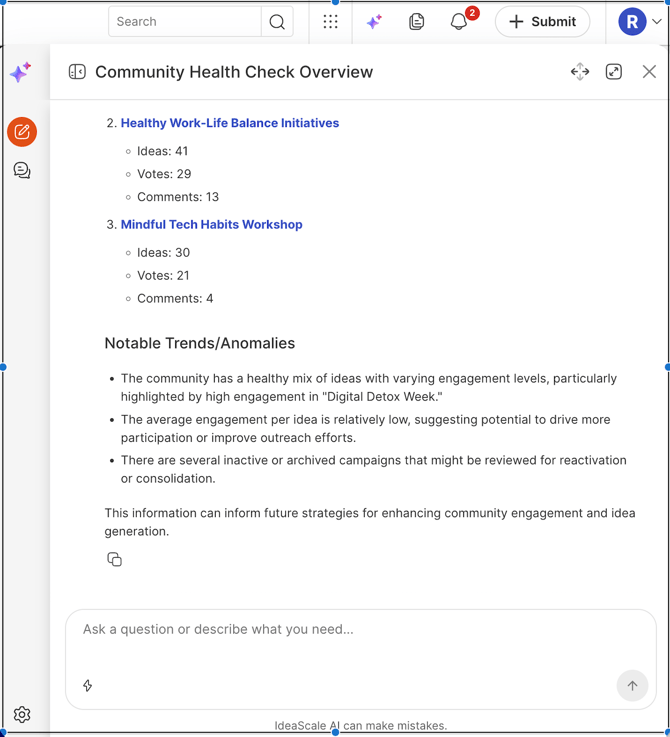Open the documents icon in top bar
670x737 pixels.
pyautogui.click(x=416, y=22)
